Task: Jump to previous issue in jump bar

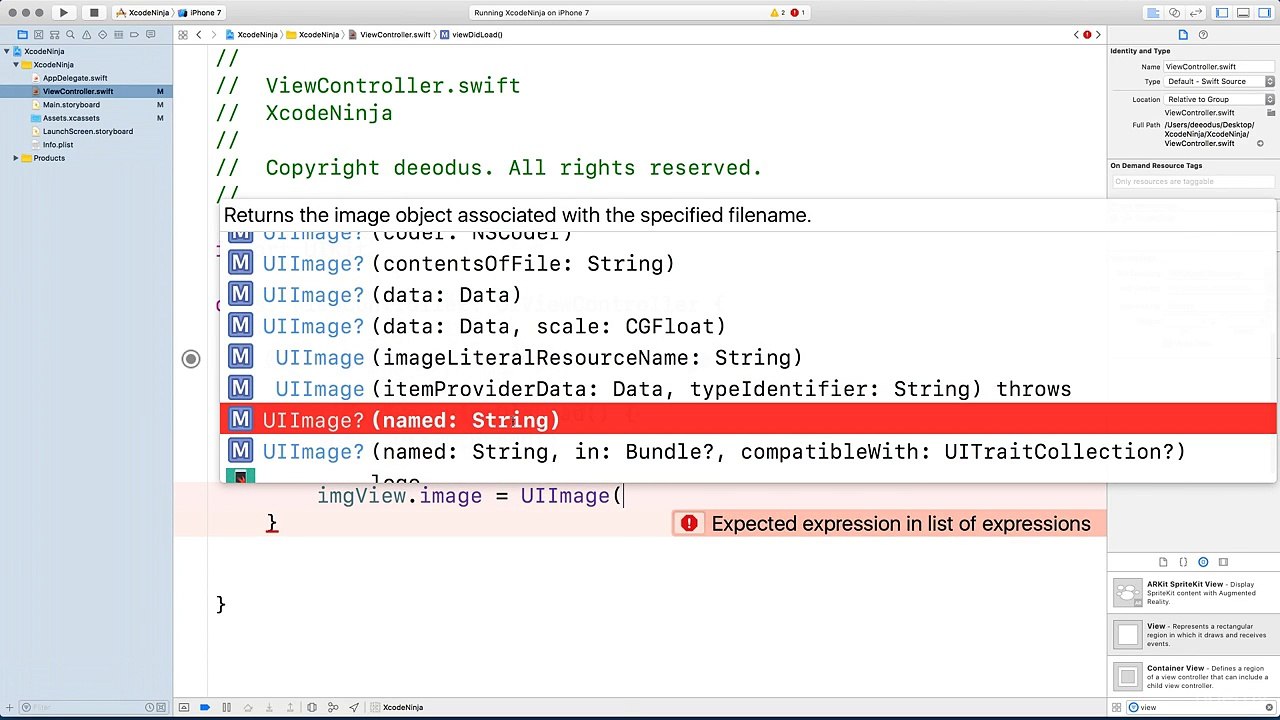Action: (1077, 35)
